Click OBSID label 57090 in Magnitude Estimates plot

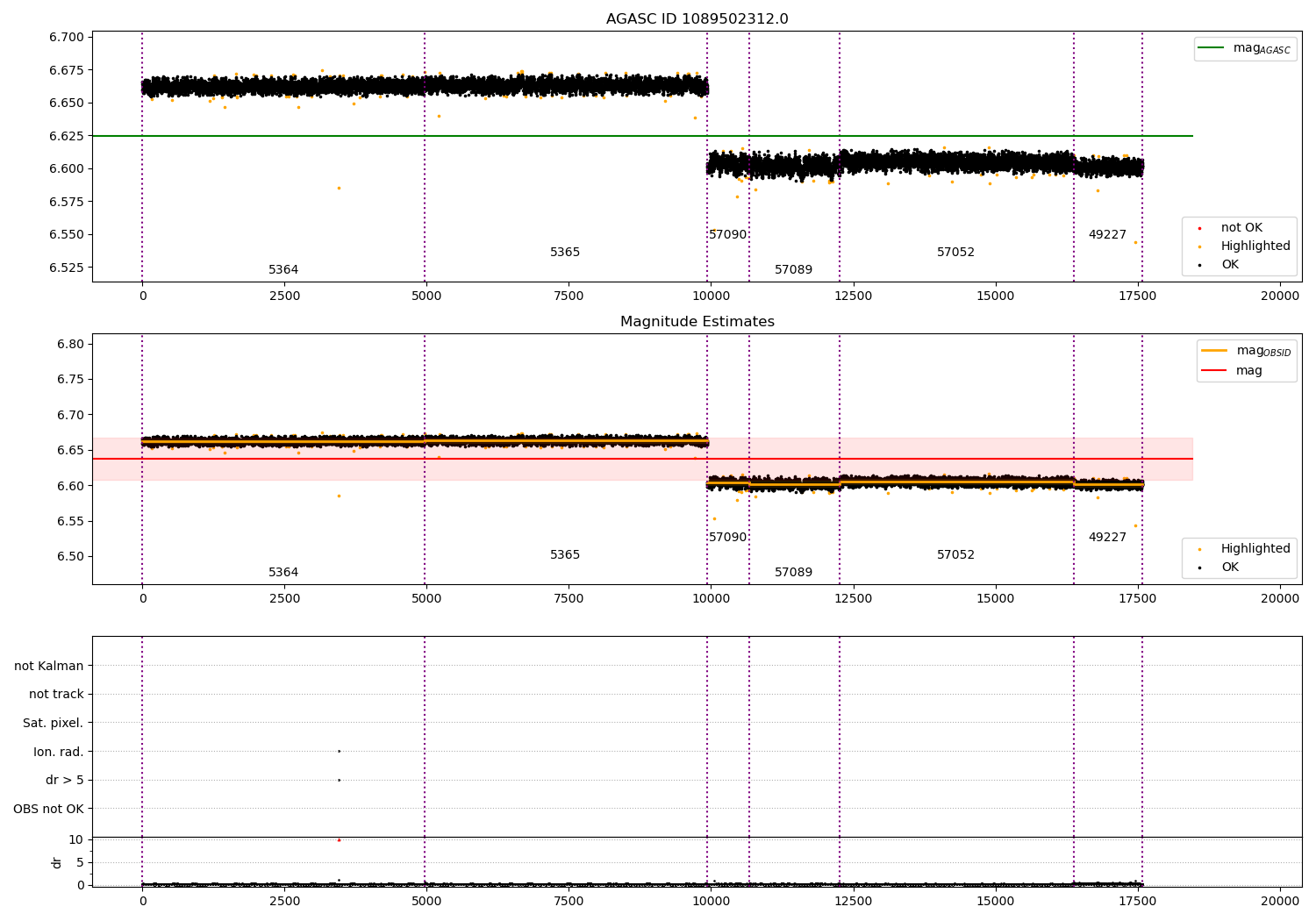tap(728, 538)
